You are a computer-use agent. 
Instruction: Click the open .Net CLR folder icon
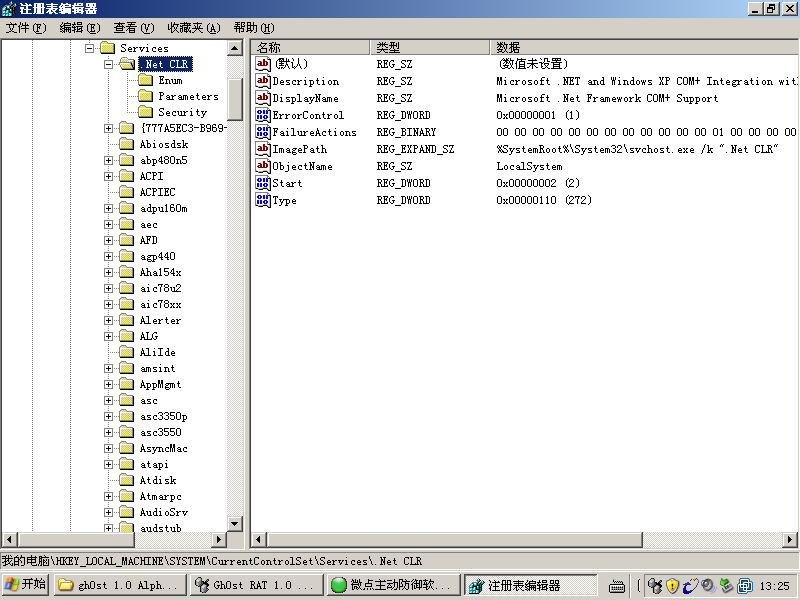point(127,64)
